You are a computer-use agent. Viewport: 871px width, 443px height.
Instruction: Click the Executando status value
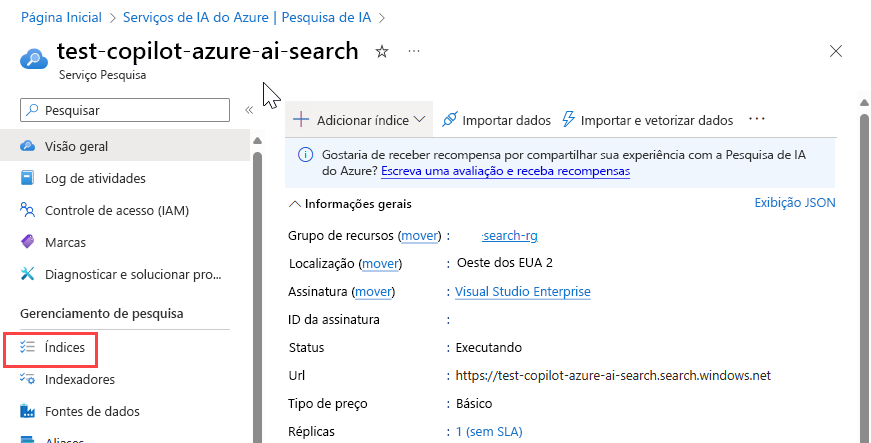tap(489, 348)
